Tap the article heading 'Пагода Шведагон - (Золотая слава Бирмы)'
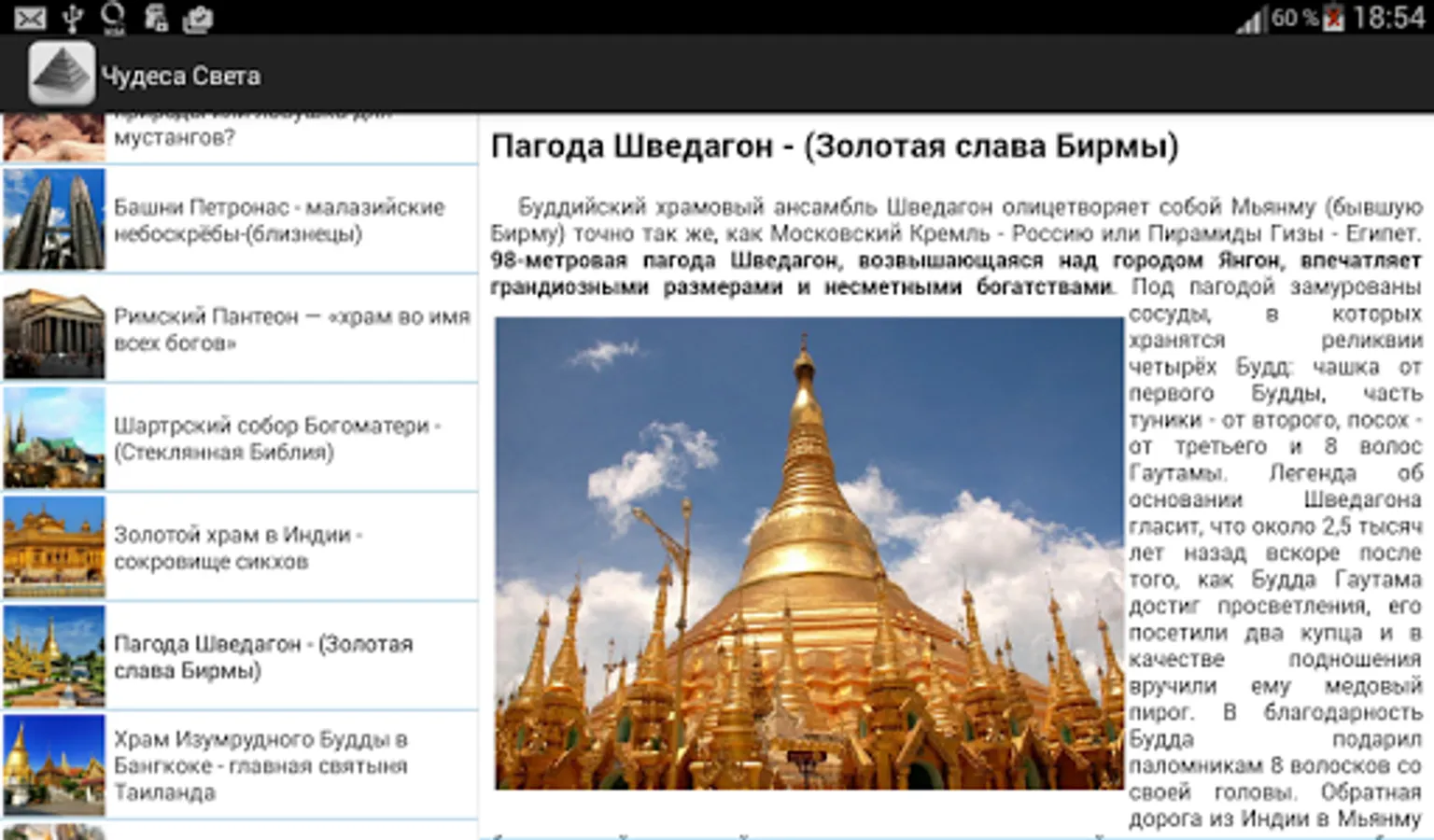 (x=835, y=147)
